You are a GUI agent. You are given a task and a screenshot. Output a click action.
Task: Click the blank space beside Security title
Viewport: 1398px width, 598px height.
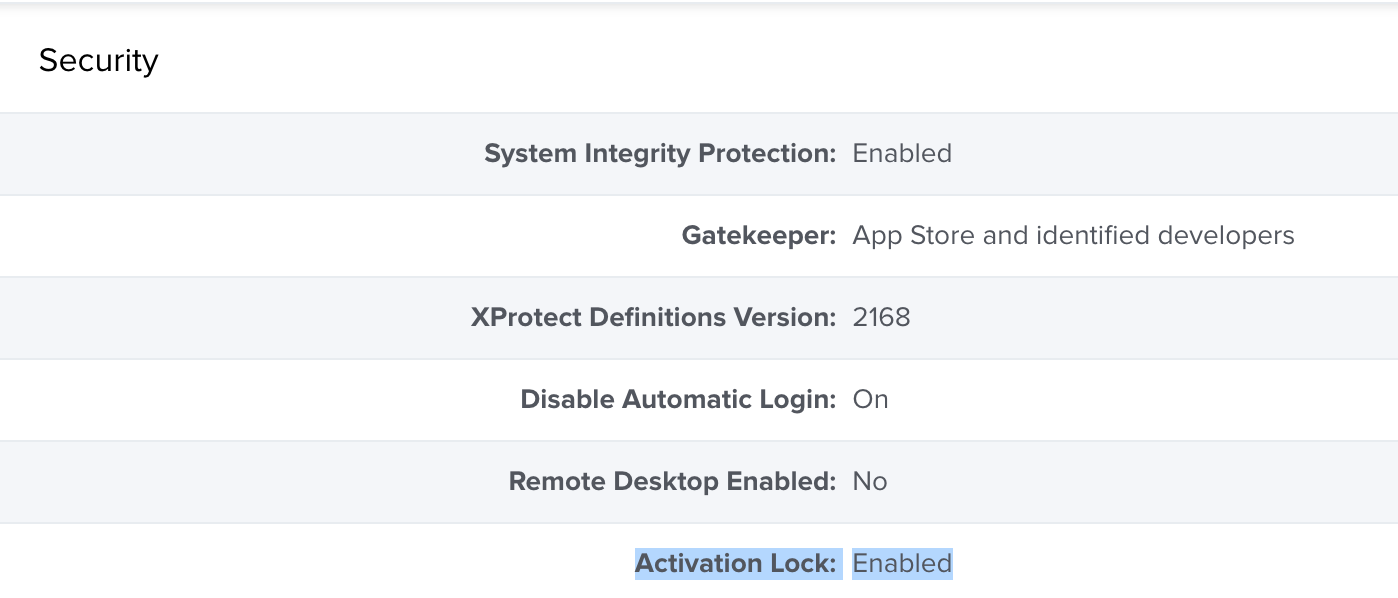(780, 61)
